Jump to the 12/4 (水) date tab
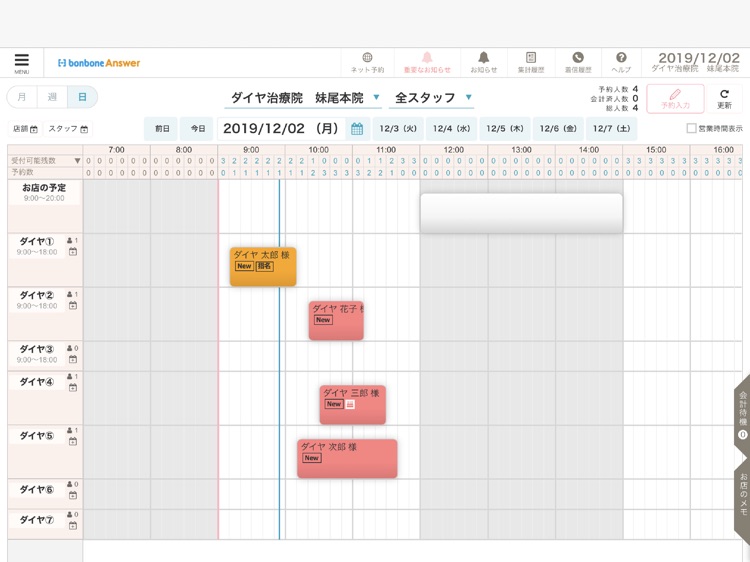The image size is (750, 562). [451, 129]
